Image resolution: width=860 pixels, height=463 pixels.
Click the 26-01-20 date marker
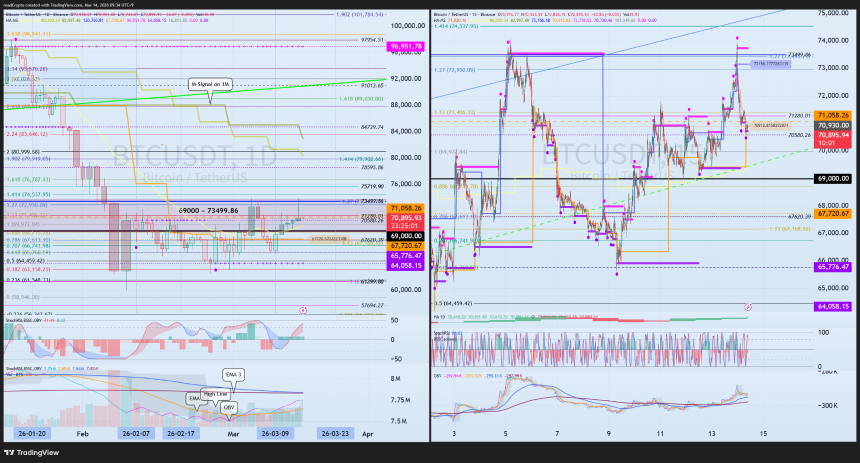(x=32, y=433)
